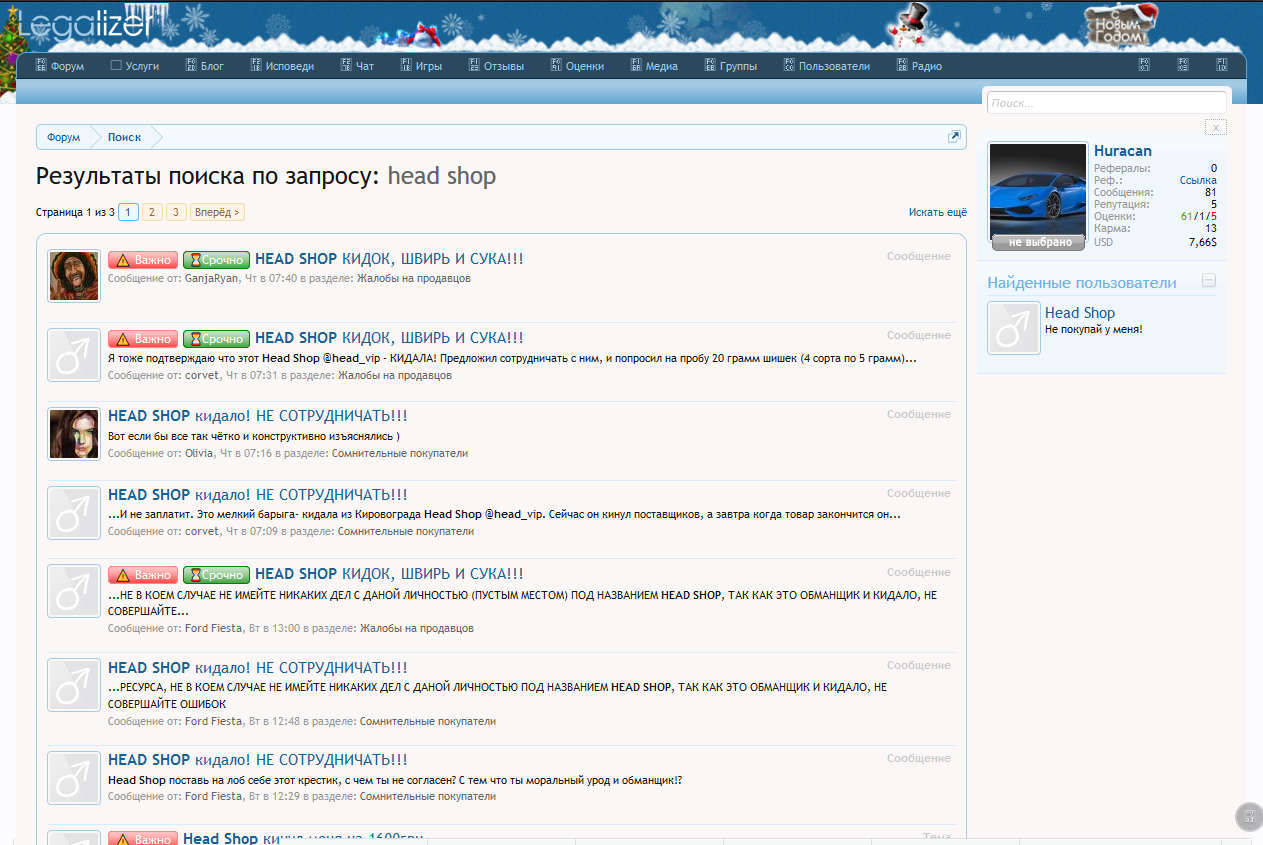Open Сомнительные покупатели in Olivia's result
Viewport: 1263px width, 845px height.
399,453
